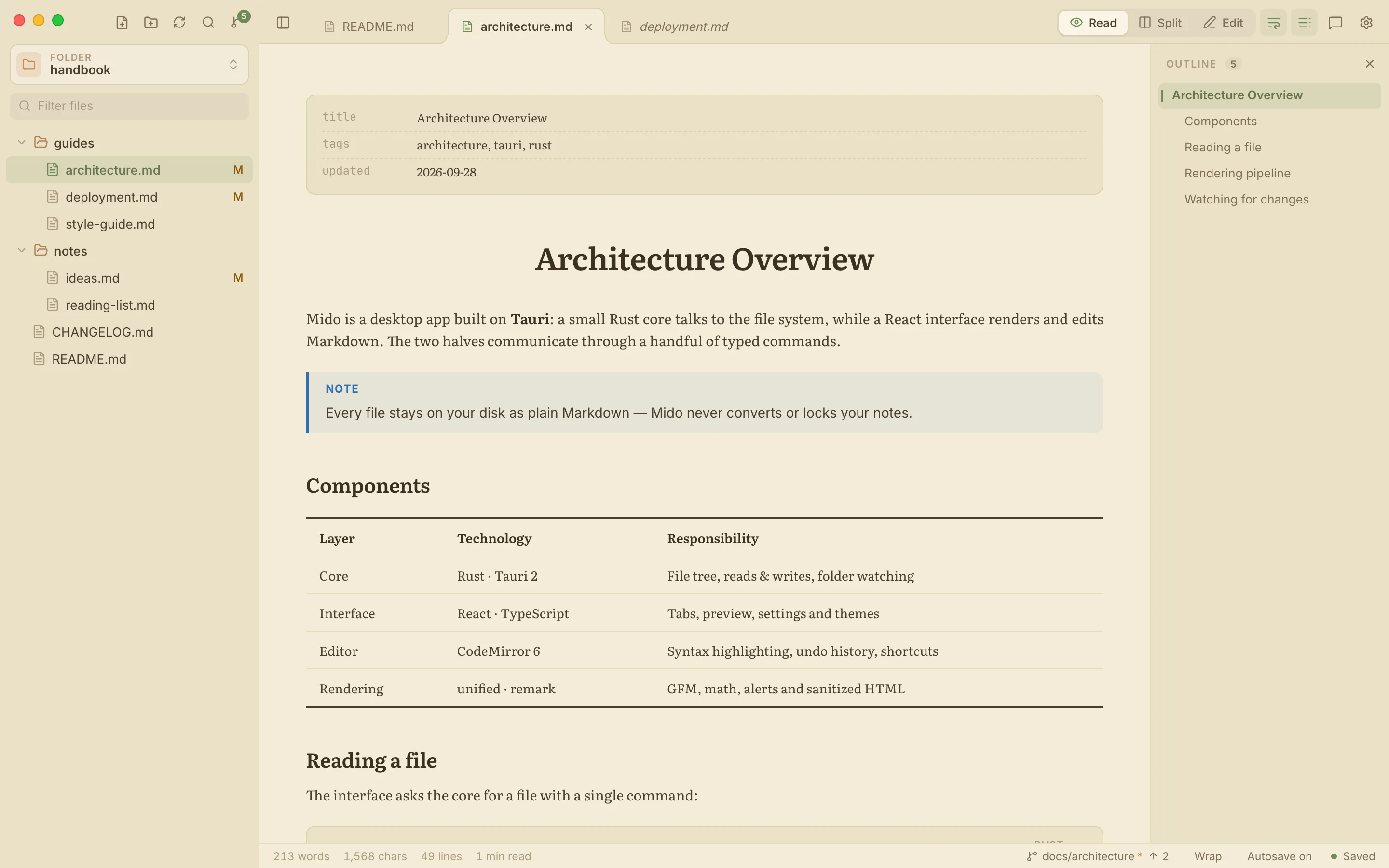1389x868 pixels.
Task: Click the up-arrow 2 push indicator
Action: (x=1159, y=856)
